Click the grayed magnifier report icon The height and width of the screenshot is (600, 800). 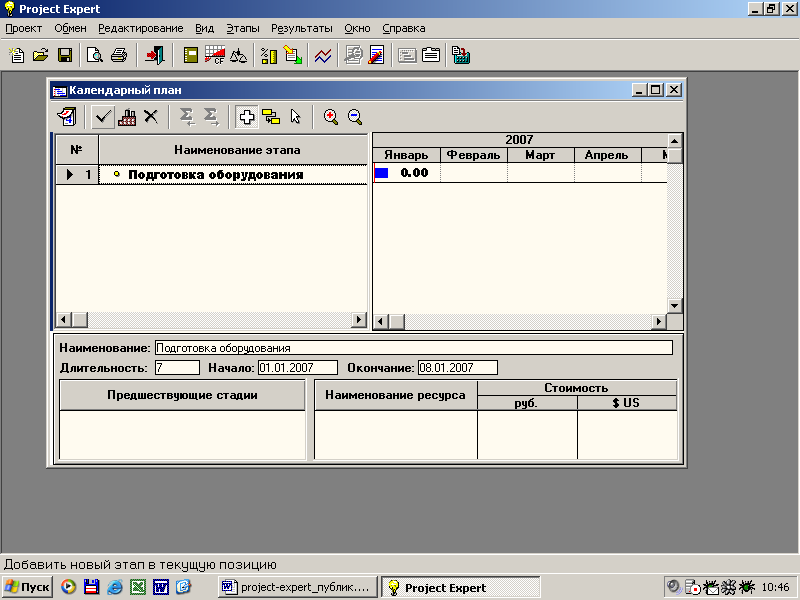(353, 55)
